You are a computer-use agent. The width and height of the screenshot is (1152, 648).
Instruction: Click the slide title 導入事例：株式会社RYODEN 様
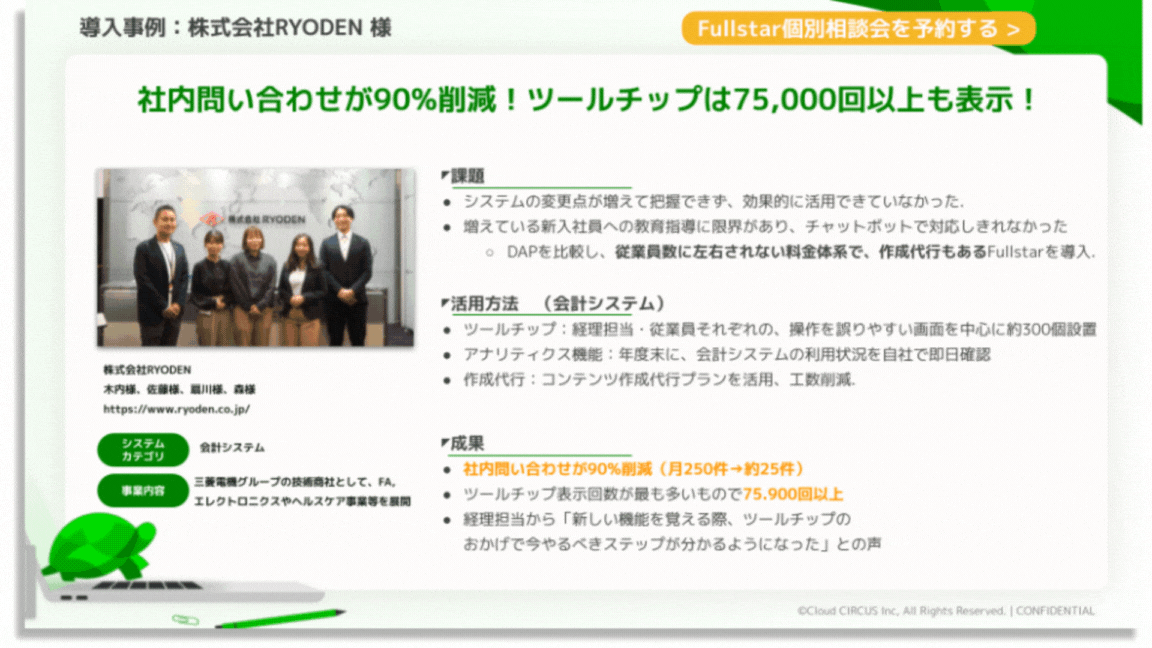pyautogui.click(x=235, y=27)
